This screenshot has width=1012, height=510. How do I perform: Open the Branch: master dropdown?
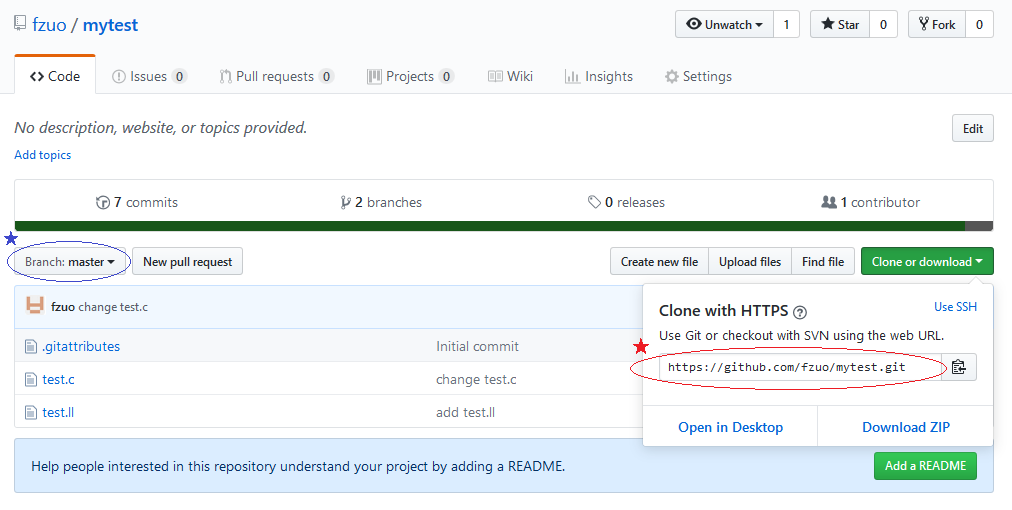[70, 261]
